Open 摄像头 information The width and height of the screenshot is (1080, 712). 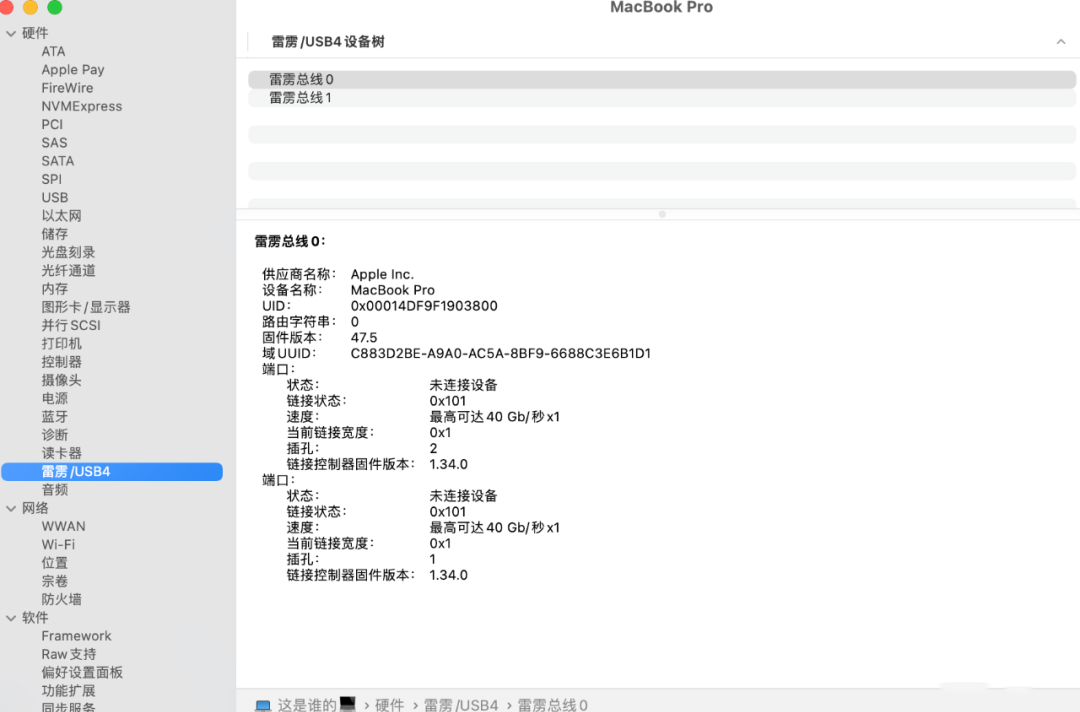tap(61, 380)
